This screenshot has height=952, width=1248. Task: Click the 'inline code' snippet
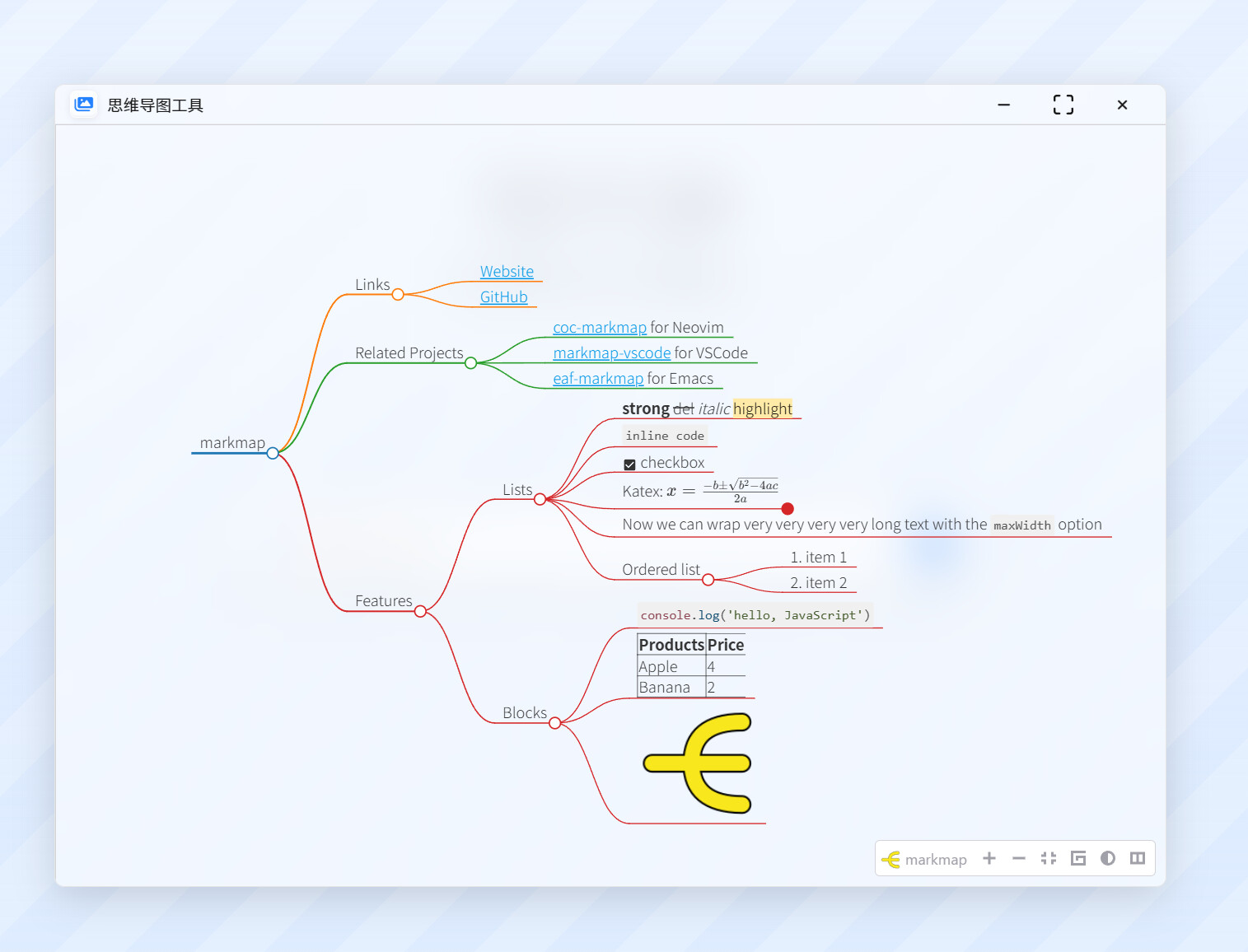point(665,436)
